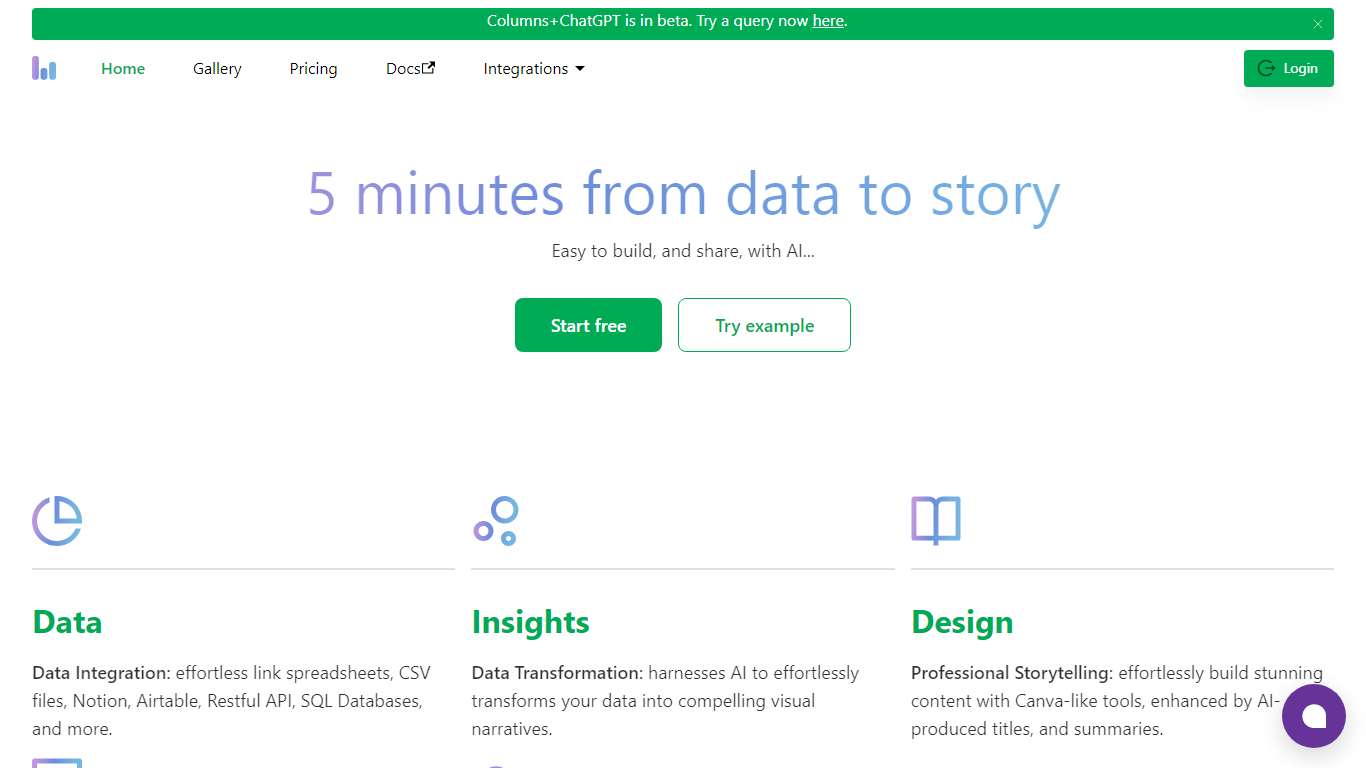This screenshot has height=768, width=1366.
Task: Go to the Home tab
Action: (123, 69)
